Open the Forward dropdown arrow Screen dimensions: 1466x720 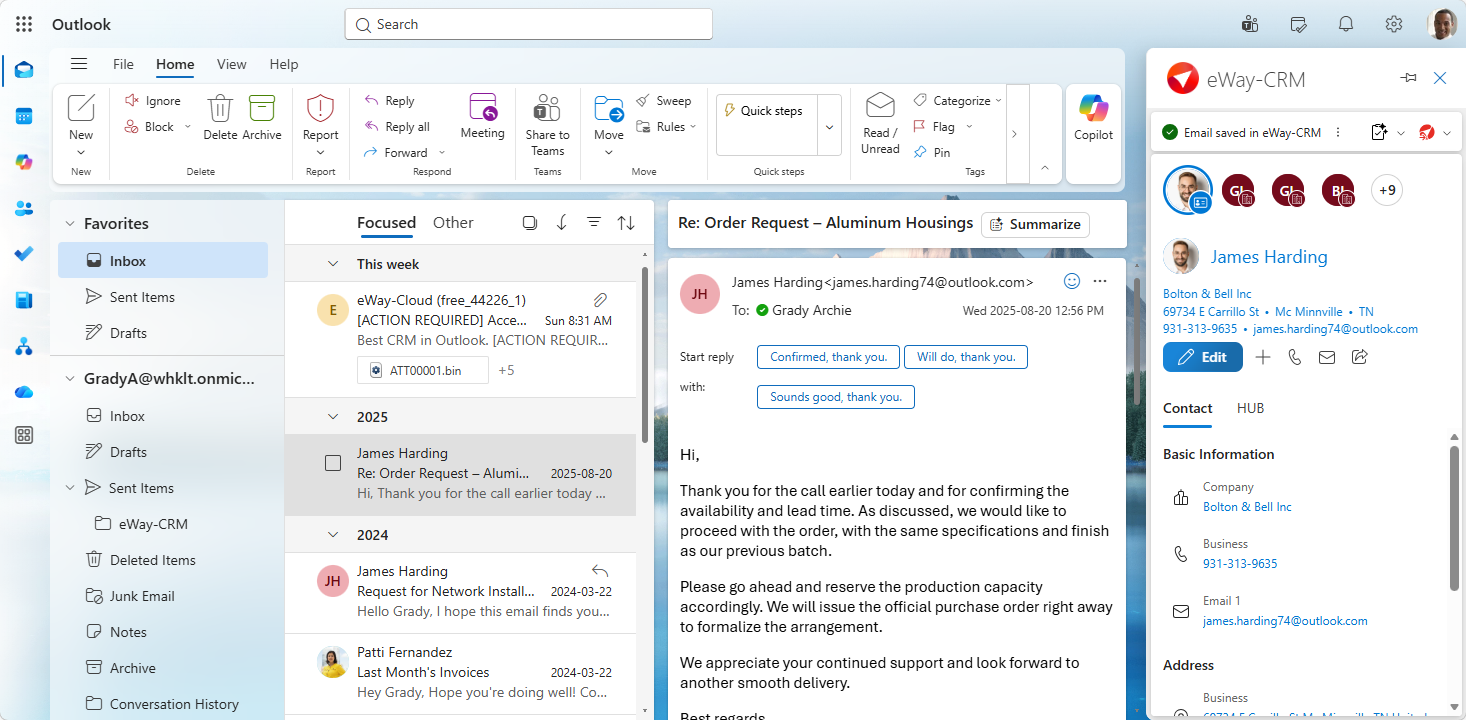click(442, 153)
